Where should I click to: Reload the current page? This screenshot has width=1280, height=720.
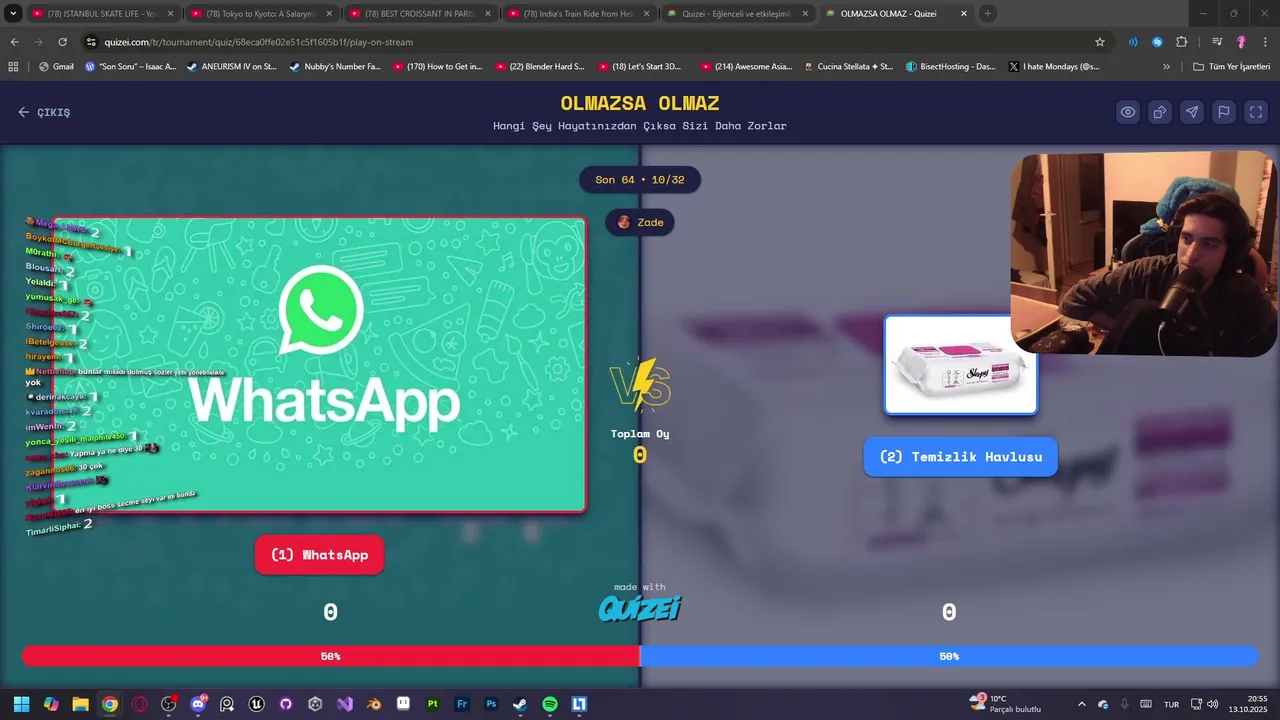[x=62, y=42]
